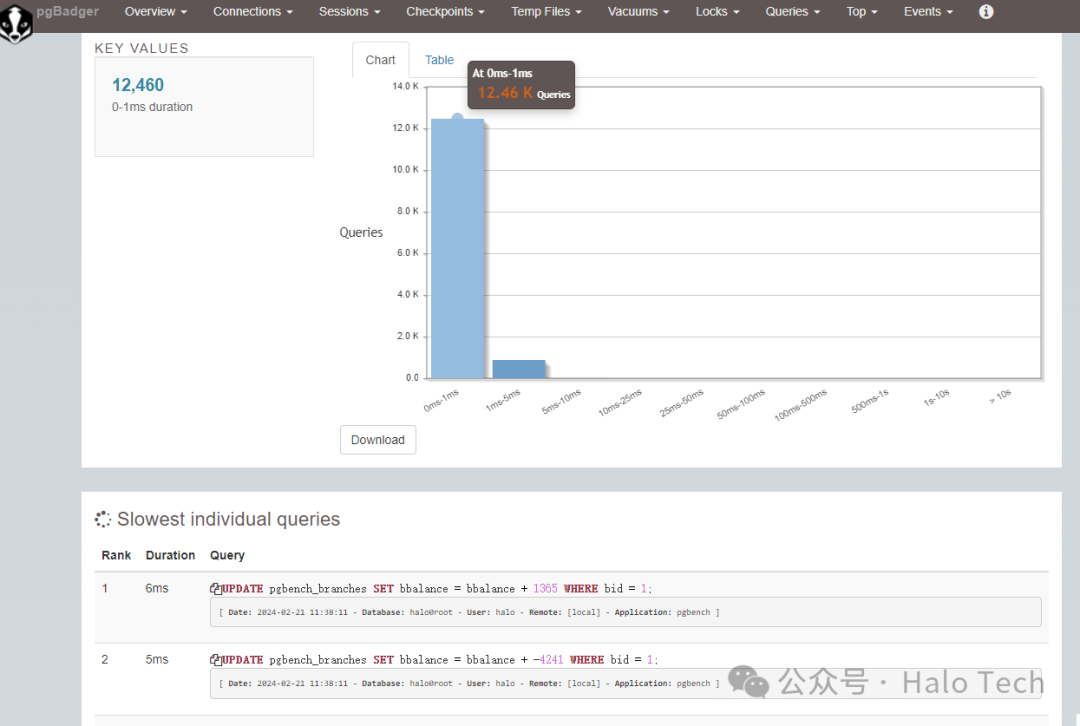Click the Download button
The height and width of the screenshot is (726, 1080).
(x=377, y=440)
